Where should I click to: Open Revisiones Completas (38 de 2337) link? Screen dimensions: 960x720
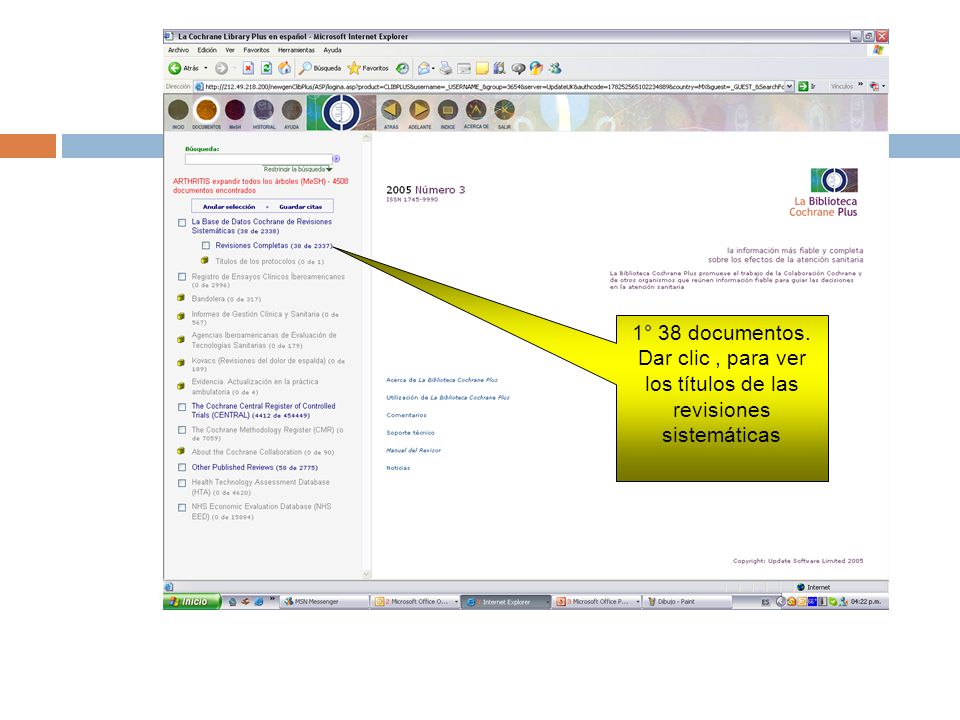(273, 246)
